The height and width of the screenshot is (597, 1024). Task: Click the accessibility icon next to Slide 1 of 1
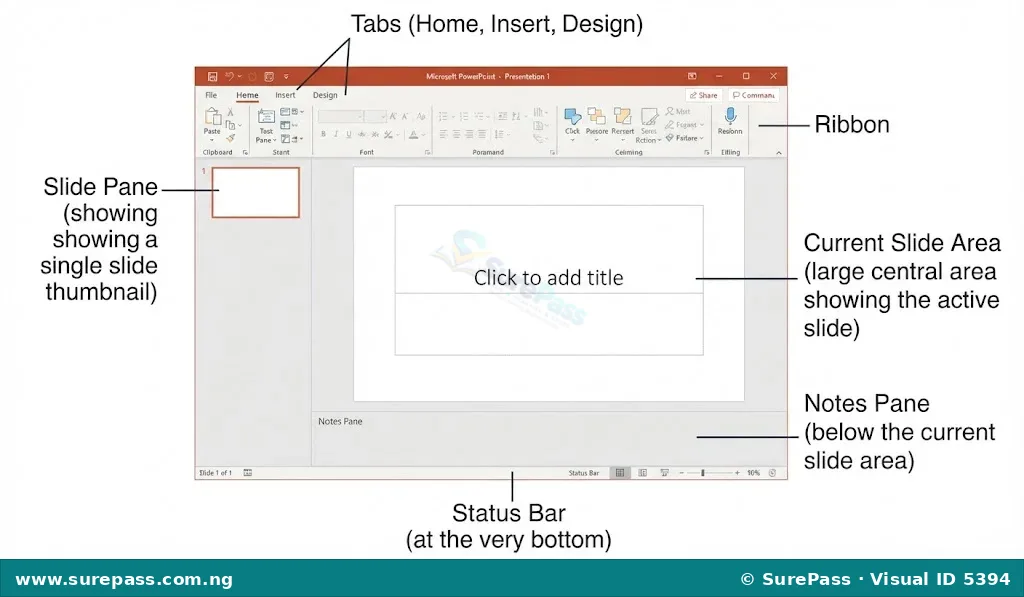(248, 473)
